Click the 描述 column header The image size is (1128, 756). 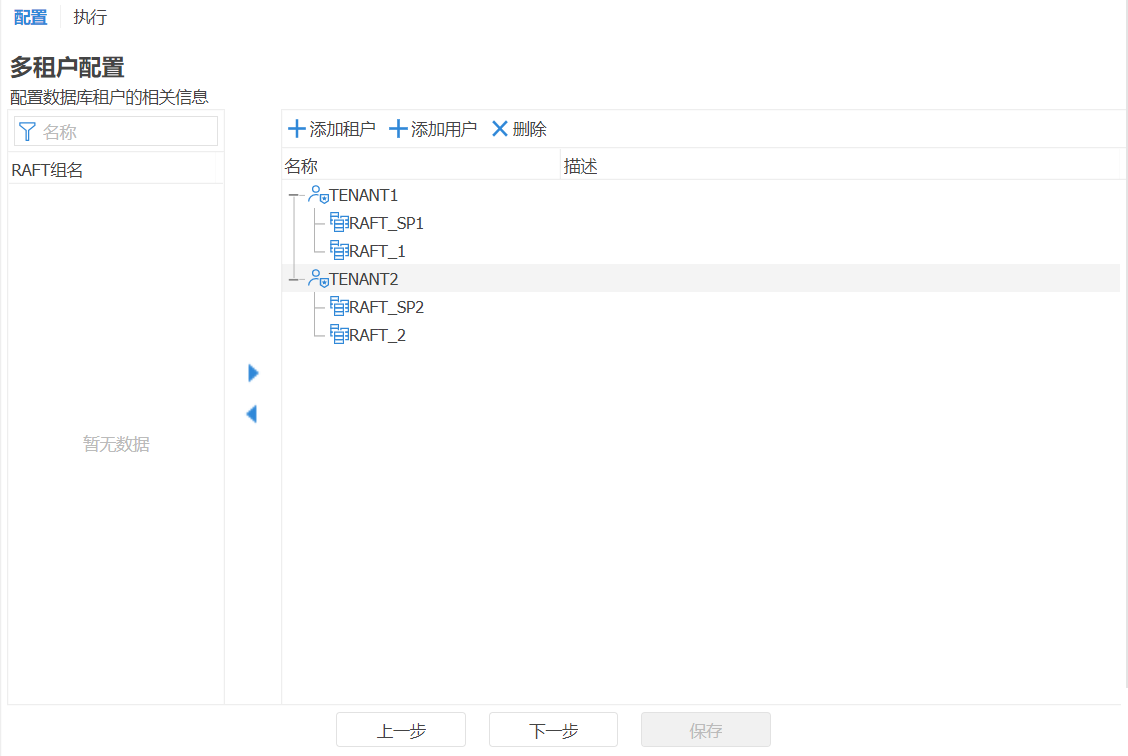581,166
